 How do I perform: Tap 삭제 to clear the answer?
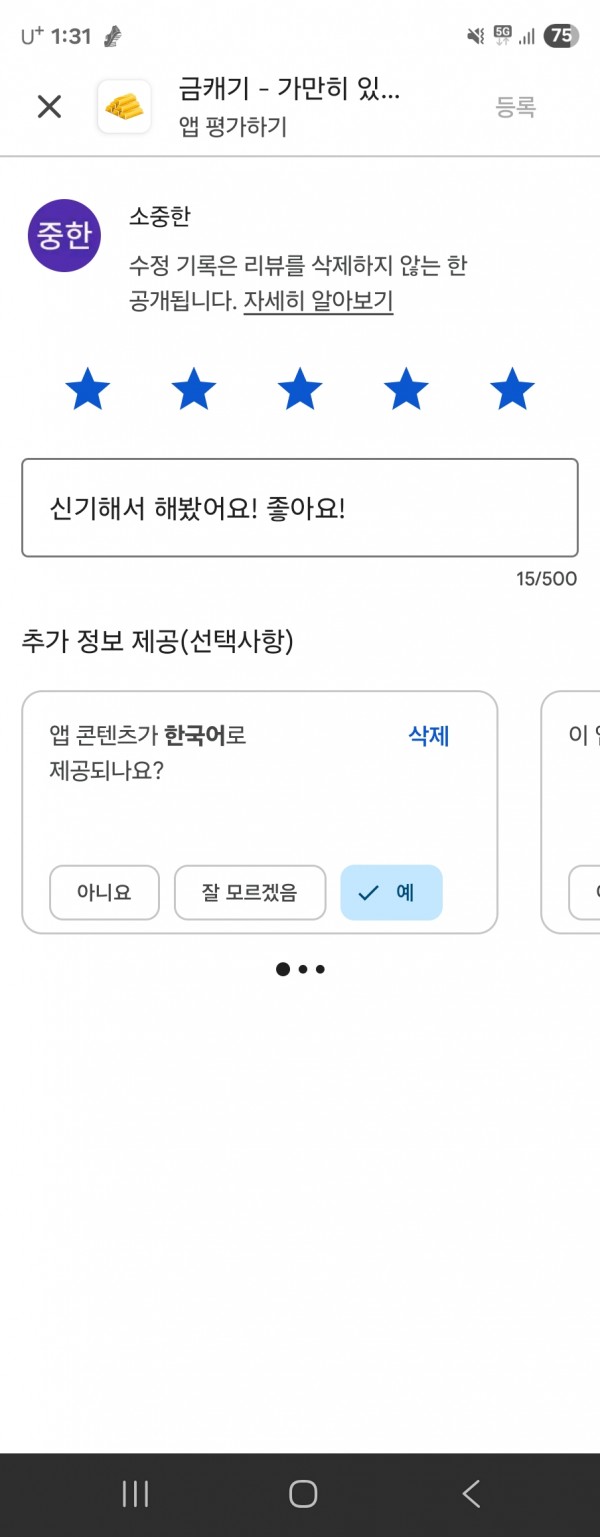[x=429, y=736]
